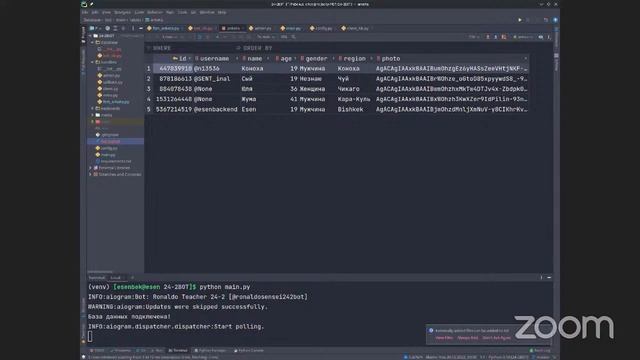The width and height of the screenshot is (640, 360).
Task: Click the expand/collapse all icon in Project toolbar
Action: tap(115, 28)
